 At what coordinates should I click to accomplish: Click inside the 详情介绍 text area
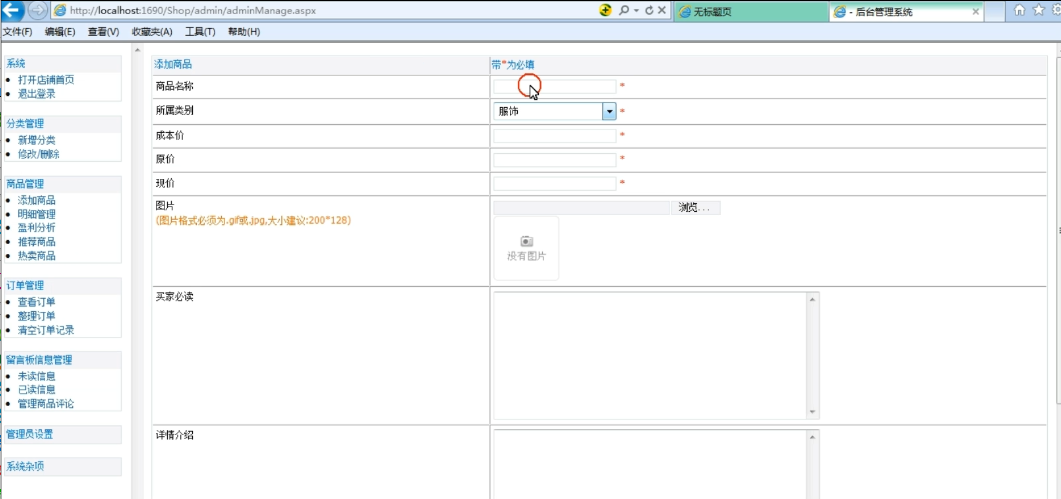coord(650,464)
